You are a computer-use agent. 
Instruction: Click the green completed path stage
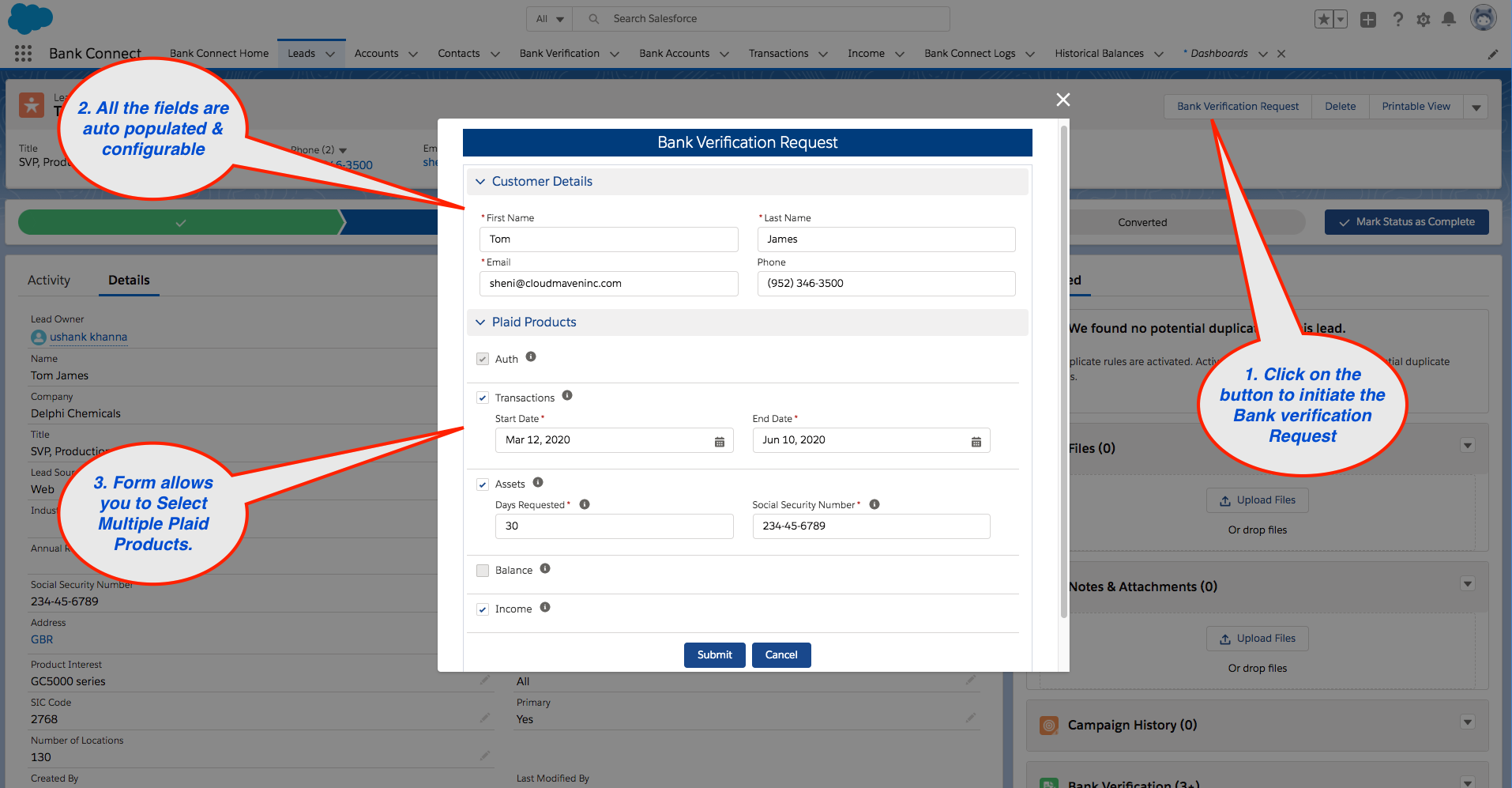tap(182, 222)
